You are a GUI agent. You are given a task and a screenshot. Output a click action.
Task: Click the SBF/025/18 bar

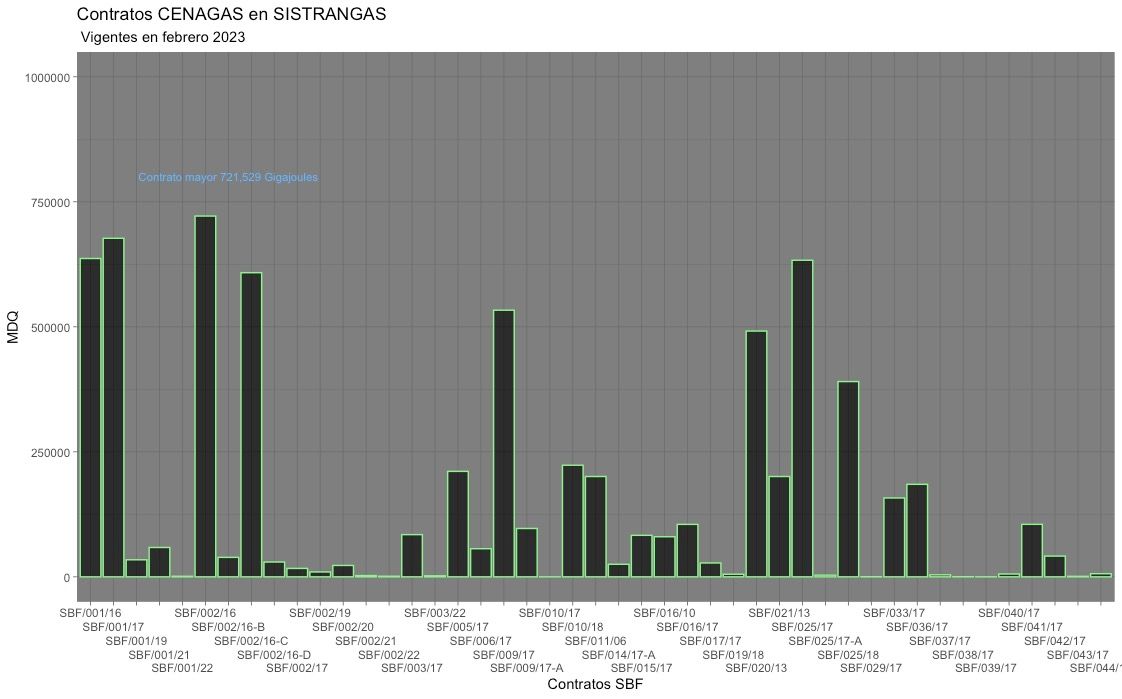[848, 479]
